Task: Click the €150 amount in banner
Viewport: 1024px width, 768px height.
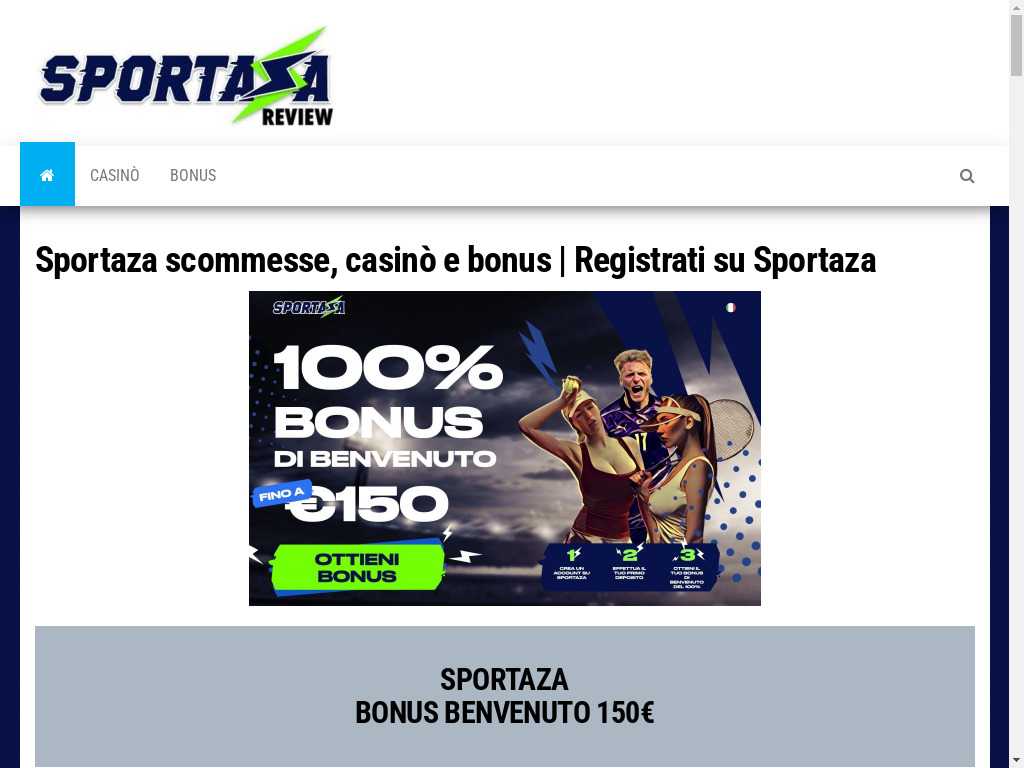Action: pyautogui.click(x=368, y=504)
